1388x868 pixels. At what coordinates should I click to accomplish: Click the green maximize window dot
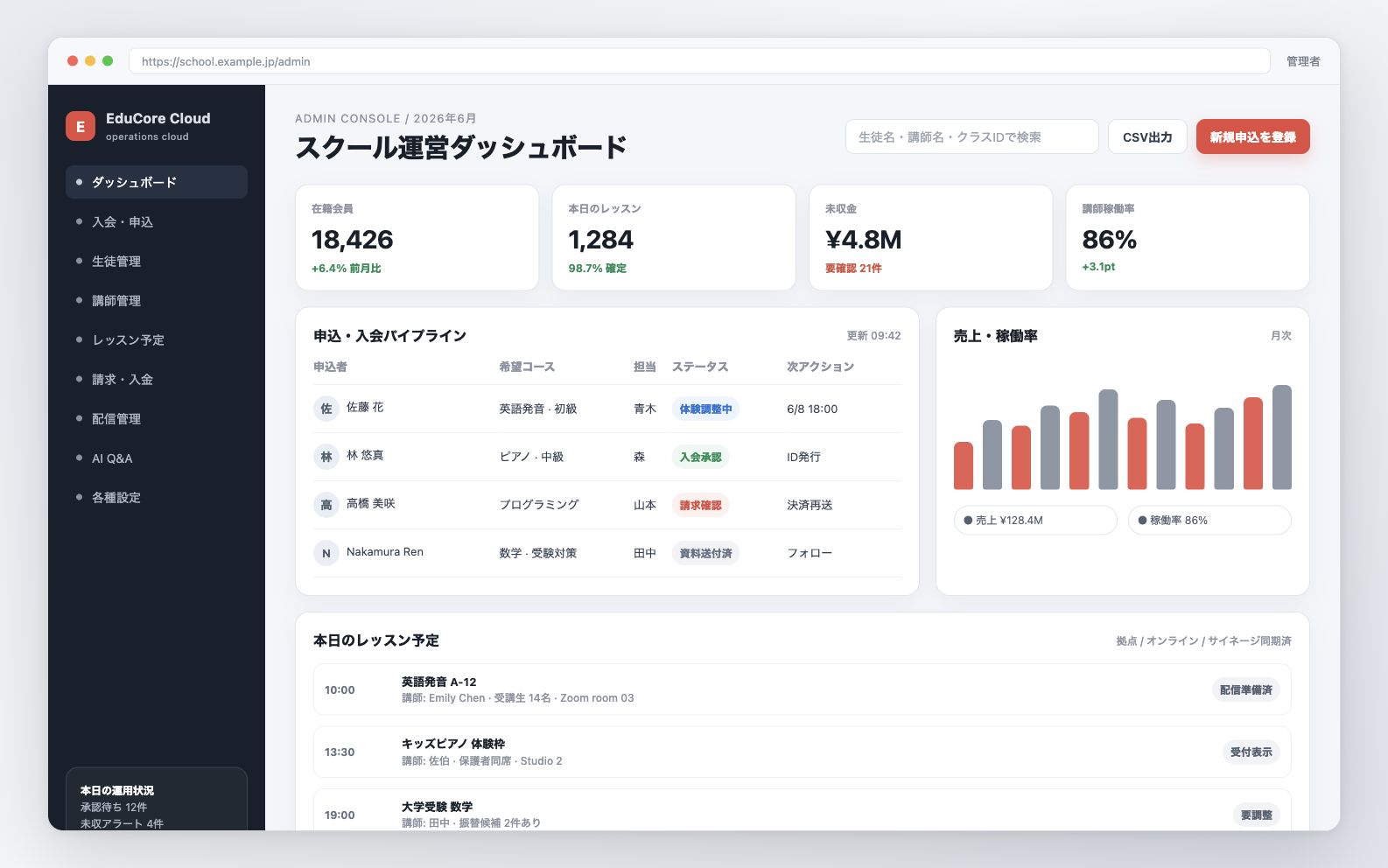[108, 61]
